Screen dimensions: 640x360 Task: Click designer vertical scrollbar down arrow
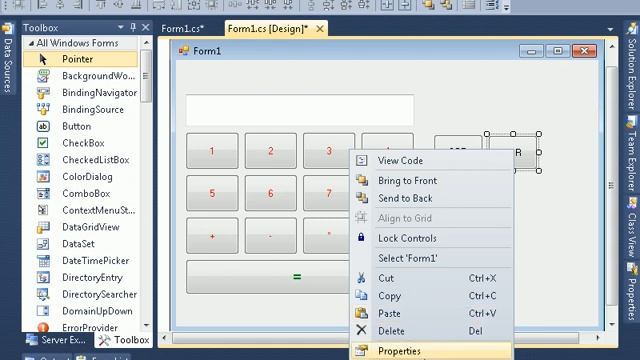(612, 324)
